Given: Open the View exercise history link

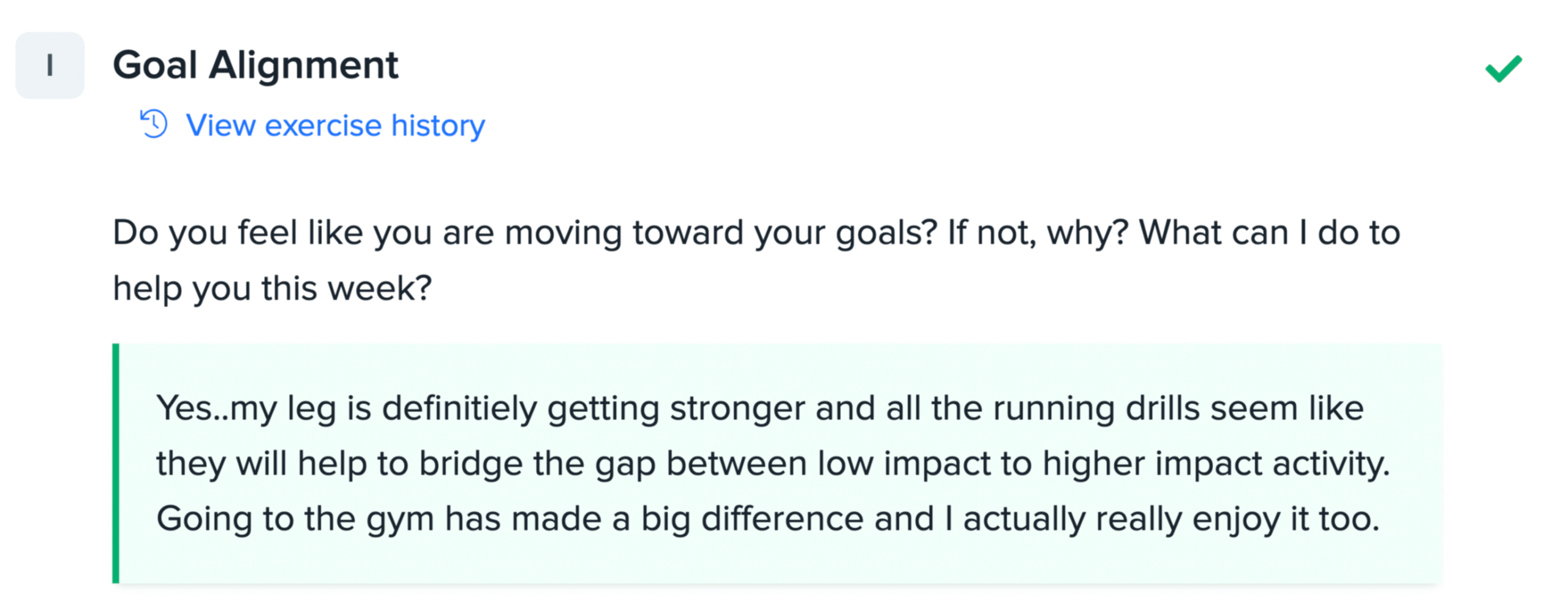Looking at the screenshot, I should point(335,126).
